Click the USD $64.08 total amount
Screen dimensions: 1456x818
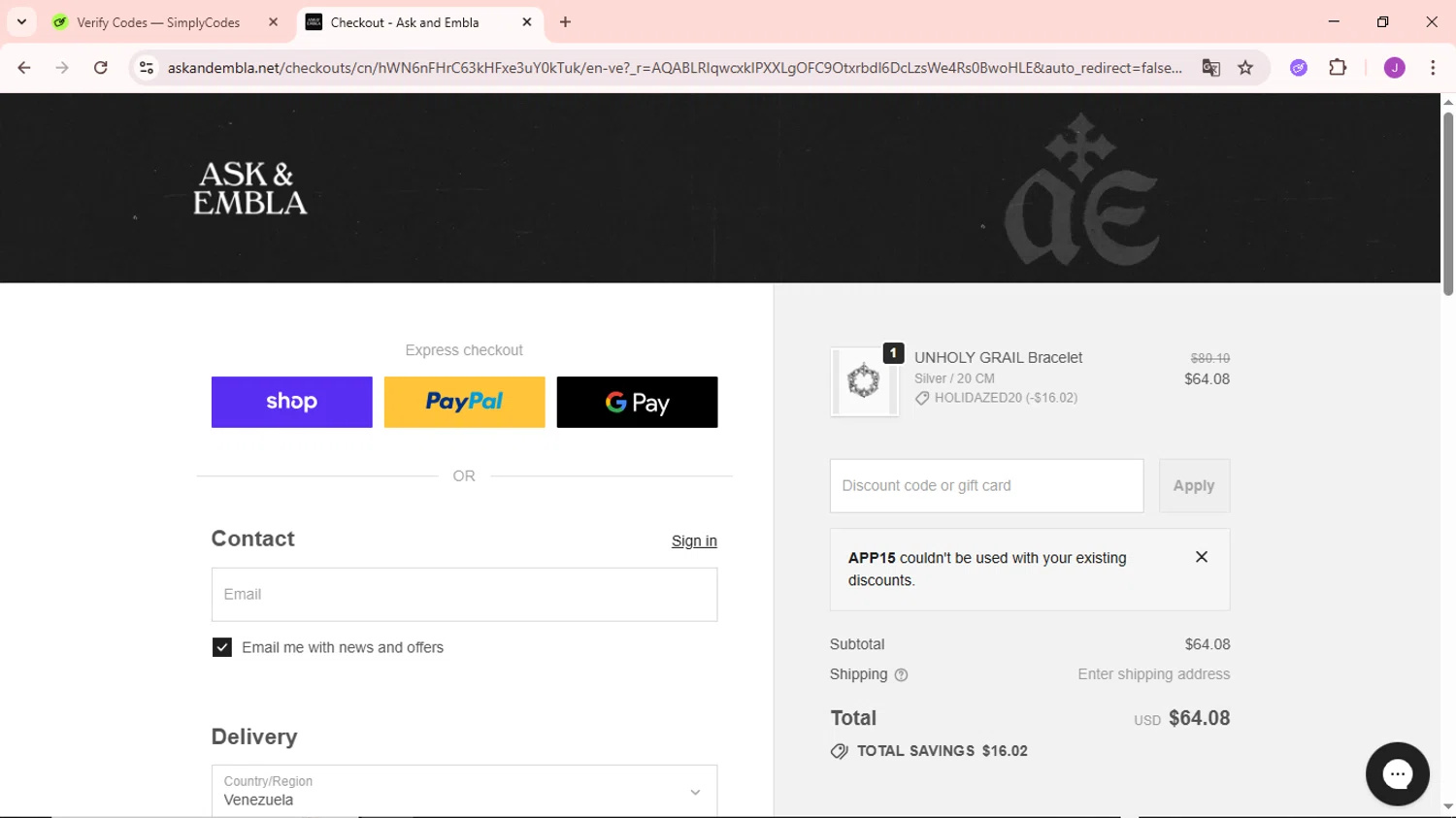(x=1182, y=719)
